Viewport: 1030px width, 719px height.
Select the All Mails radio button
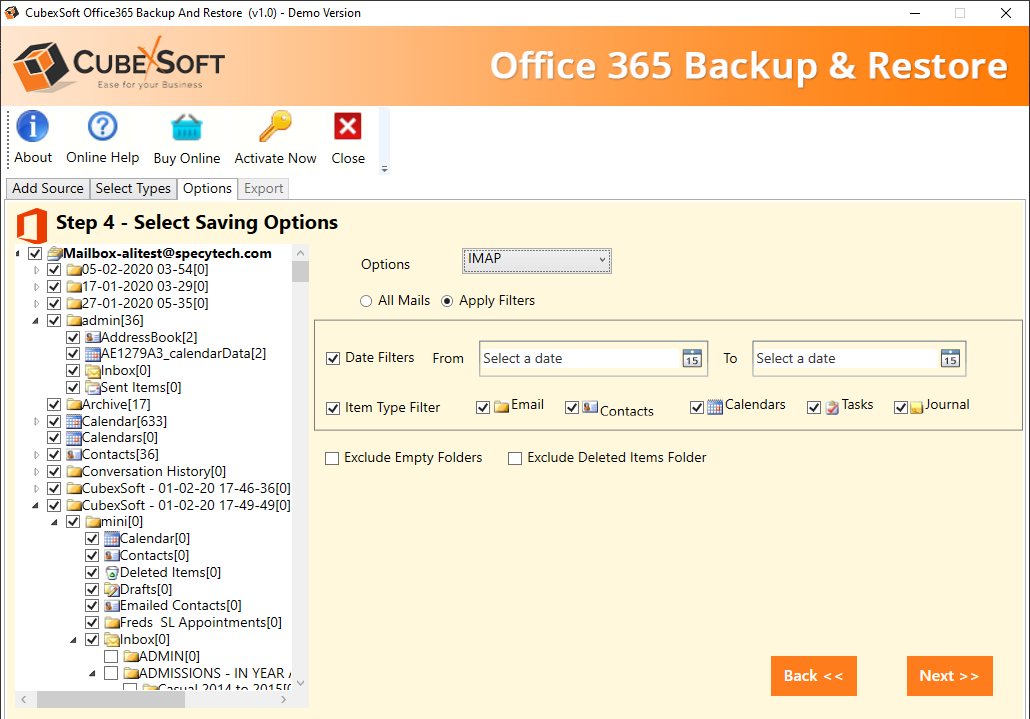coord(366,301)
